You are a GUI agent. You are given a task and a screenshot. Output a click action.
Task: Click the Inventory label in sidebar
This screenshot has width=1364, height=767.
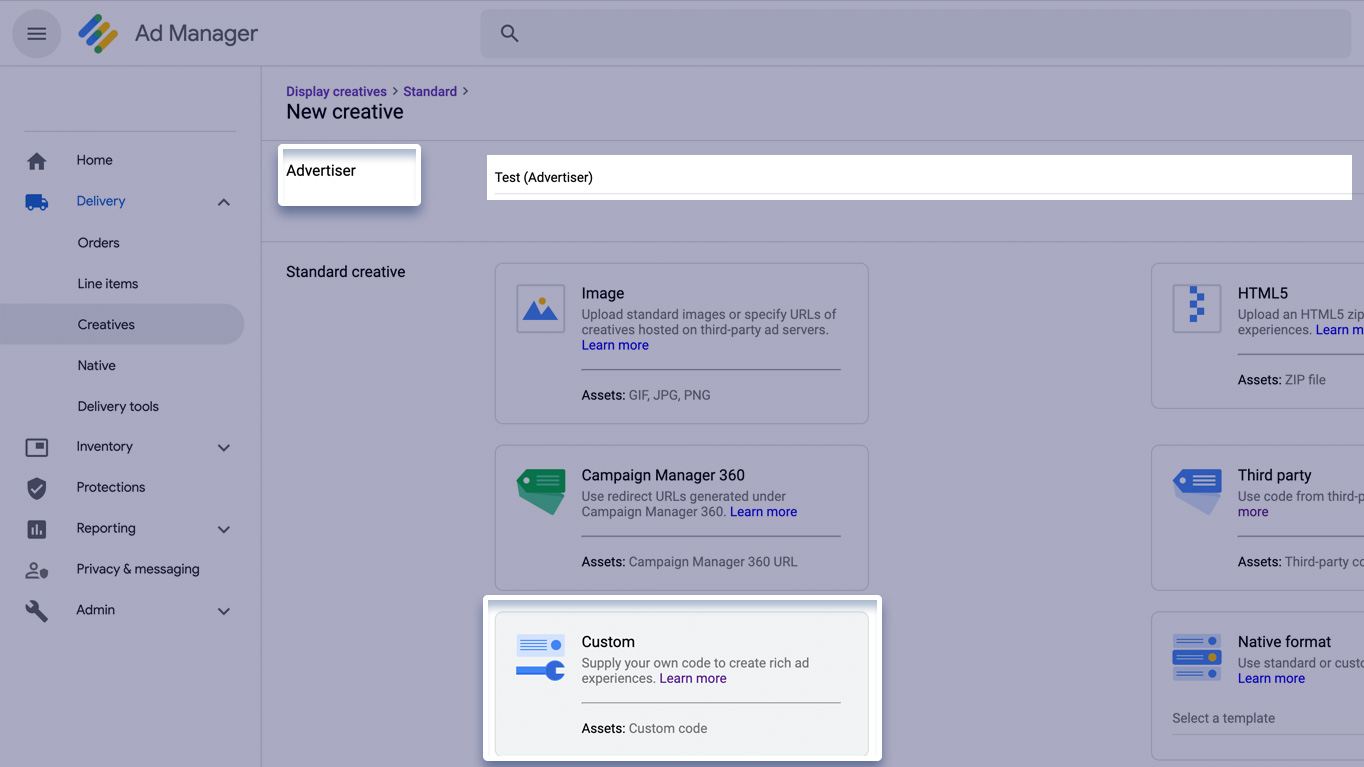(105, 447)
